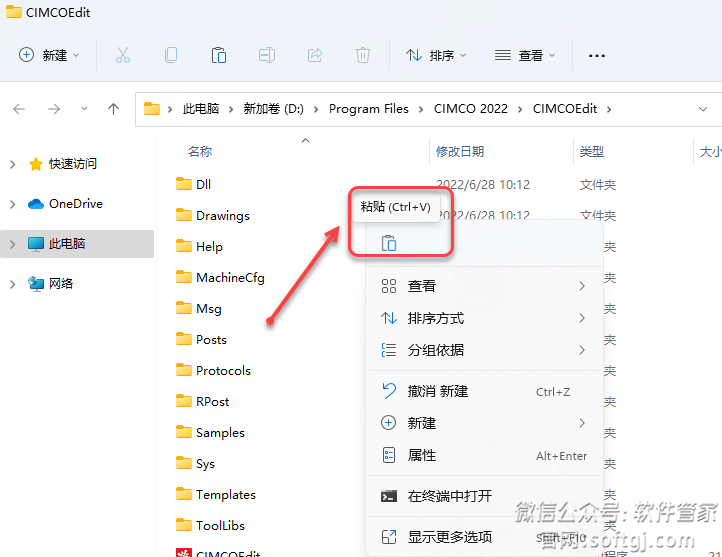Open recent locations dropdown chevron

[84, 109]
